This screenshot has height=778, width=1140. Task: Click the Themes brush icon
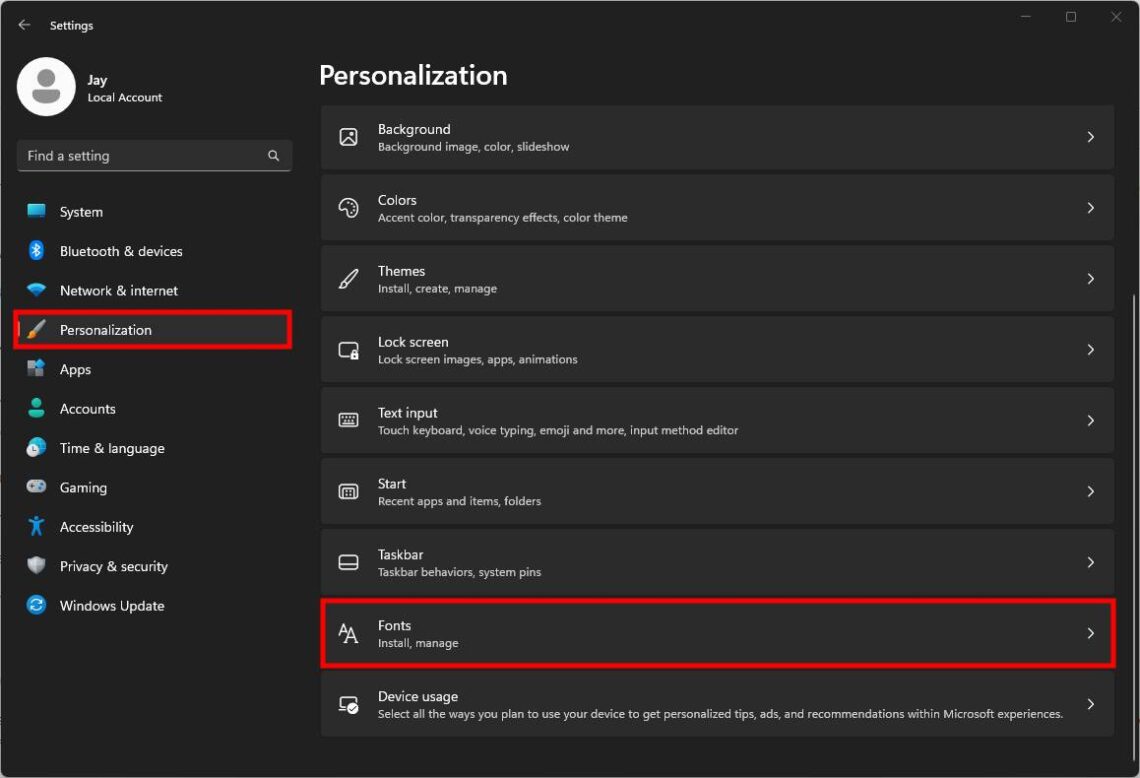[x=348, y=278]
